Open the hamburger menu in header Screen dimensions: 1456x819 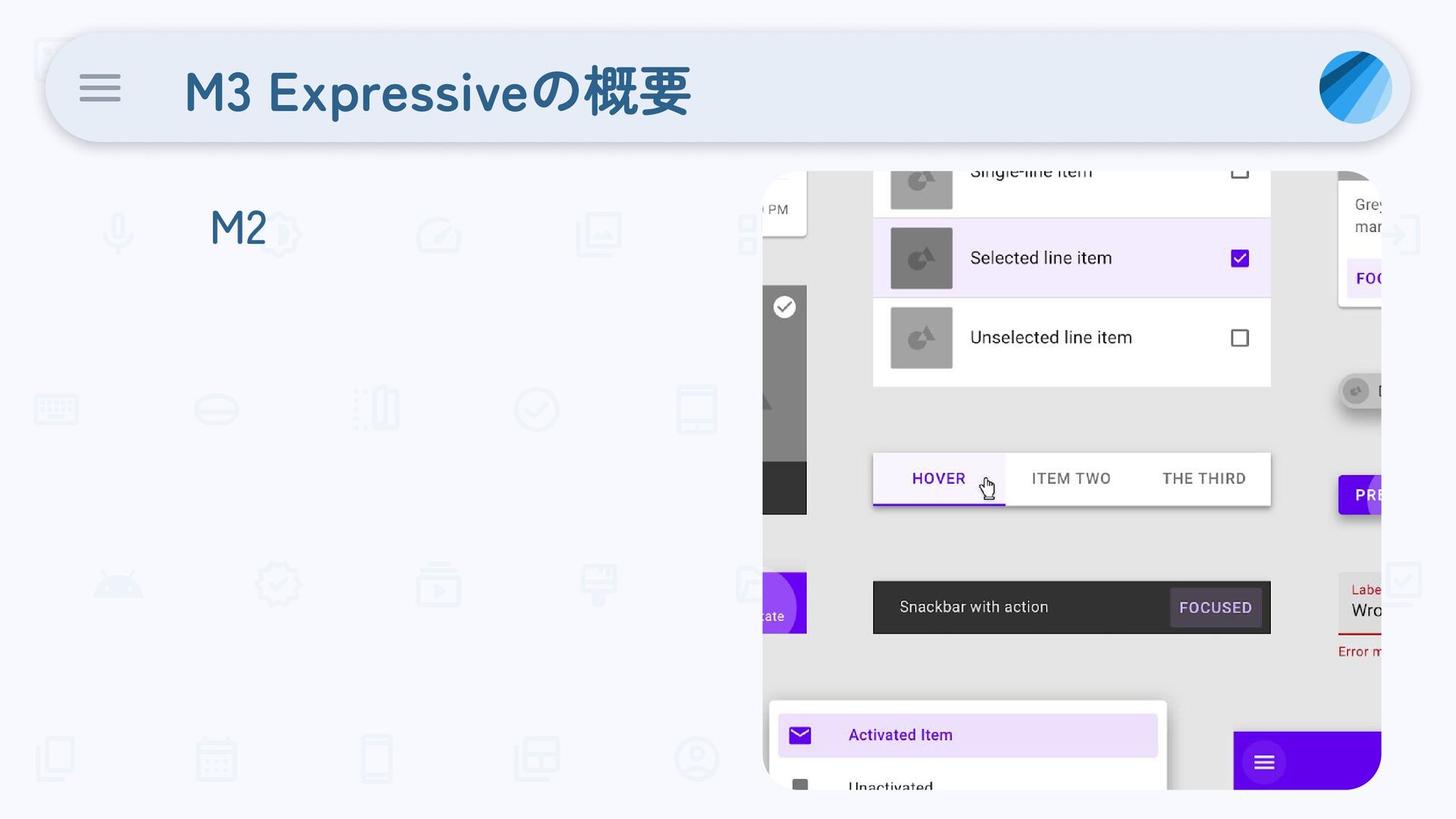(100, 88)
